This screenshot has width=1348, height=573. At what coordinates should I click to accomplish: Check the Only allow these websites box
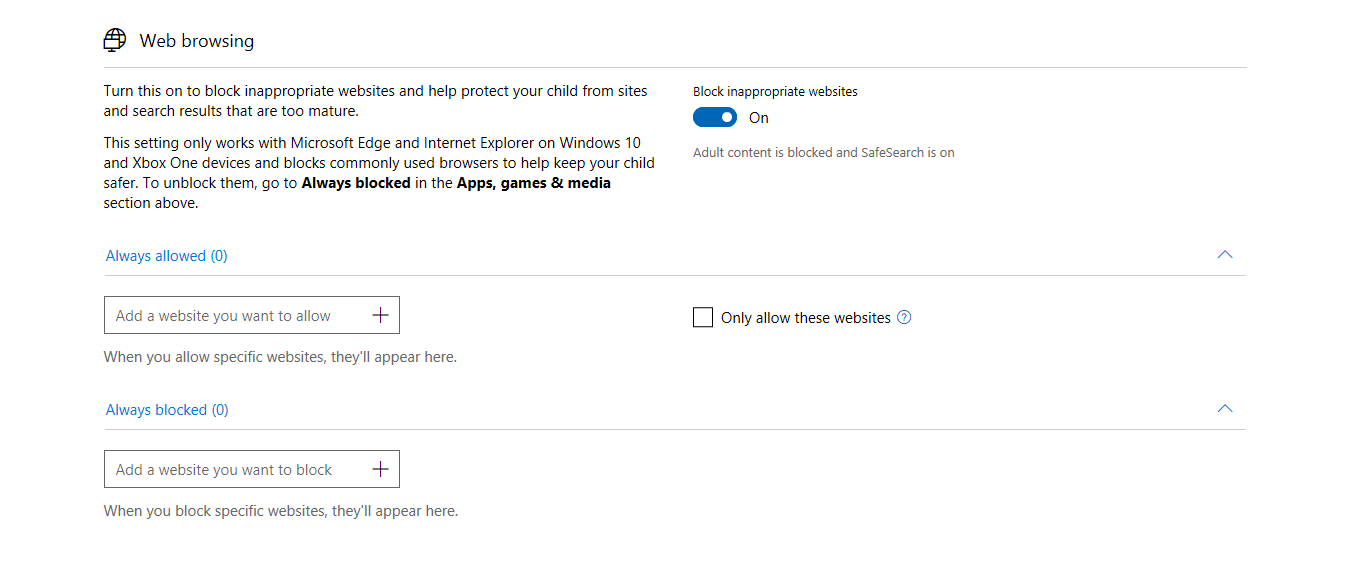[x=703, y=318]
